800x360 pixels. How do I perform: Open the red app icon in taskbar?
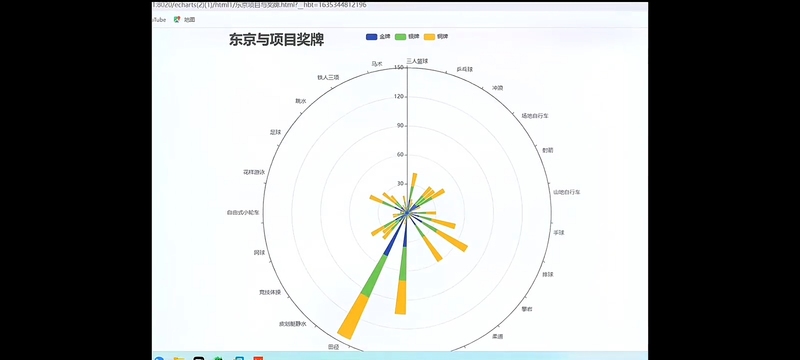[x=258, y=358]
